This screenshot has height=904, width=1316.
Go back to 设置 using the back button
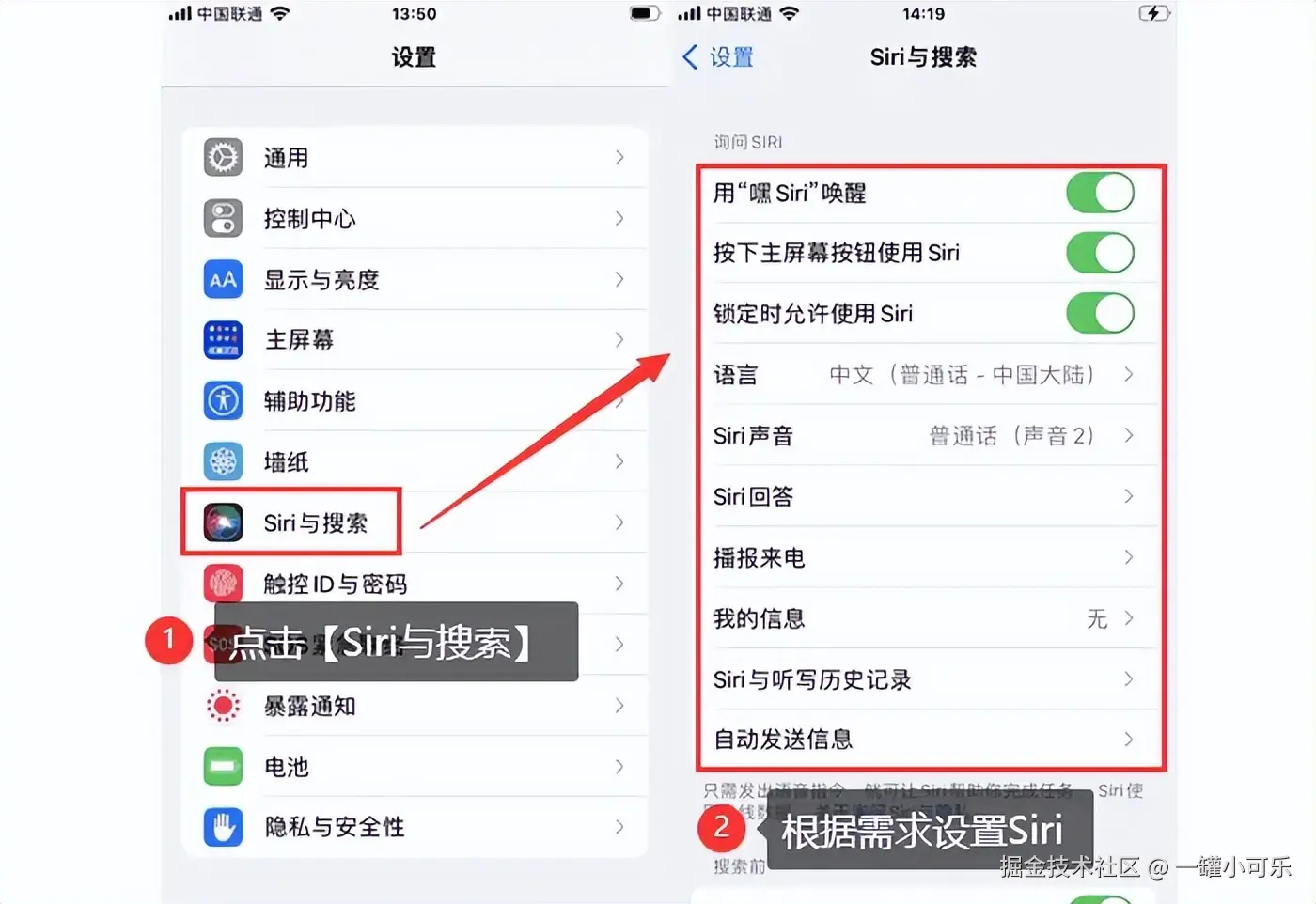coord(718,57)
